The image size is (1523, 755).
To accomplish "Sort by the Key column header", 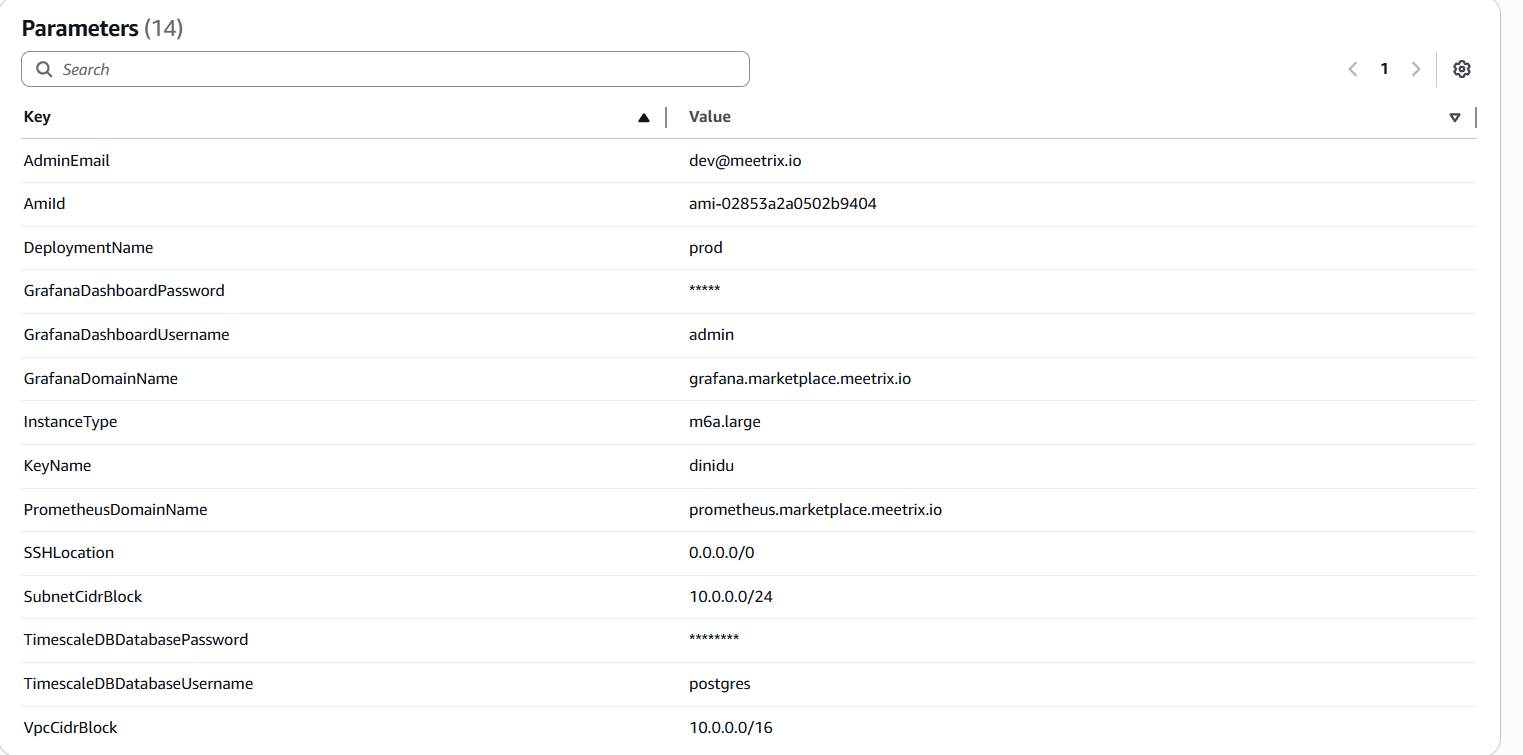I will pos(37,117).
